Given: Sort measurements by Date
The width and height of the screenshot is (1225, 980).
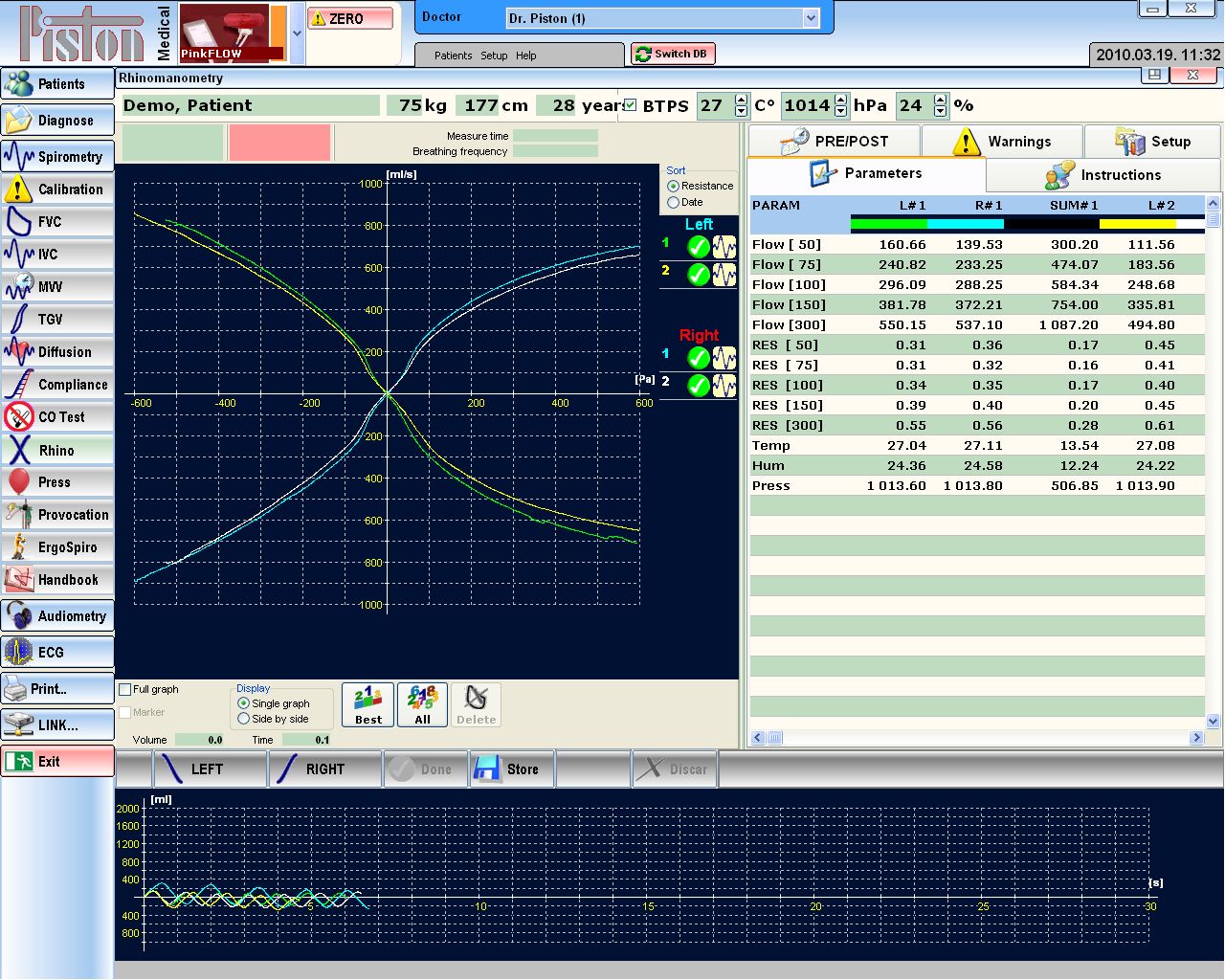Looking at the screenshot, I should pos(674,202).
